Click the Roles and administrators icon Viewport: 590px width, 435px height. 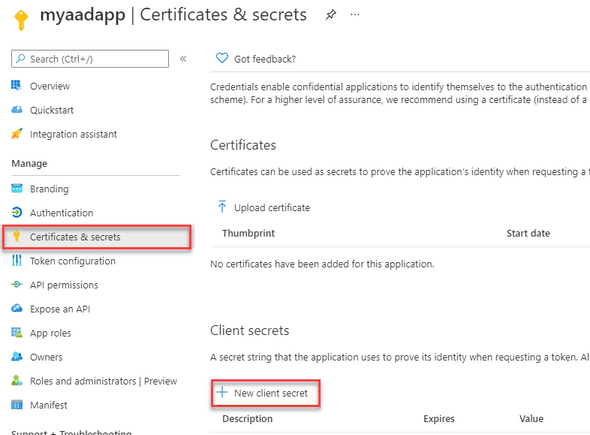pos(17,380)
